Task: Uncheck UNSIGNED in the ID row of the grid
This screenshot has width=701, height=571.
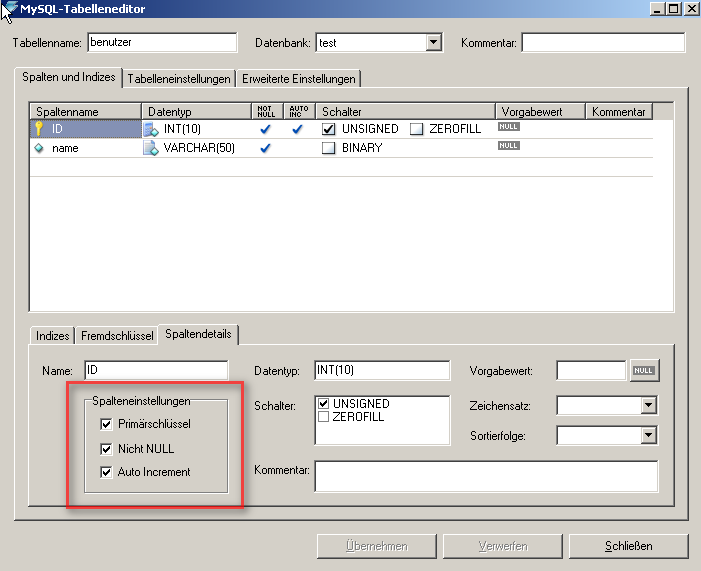Action: (329, 129)
